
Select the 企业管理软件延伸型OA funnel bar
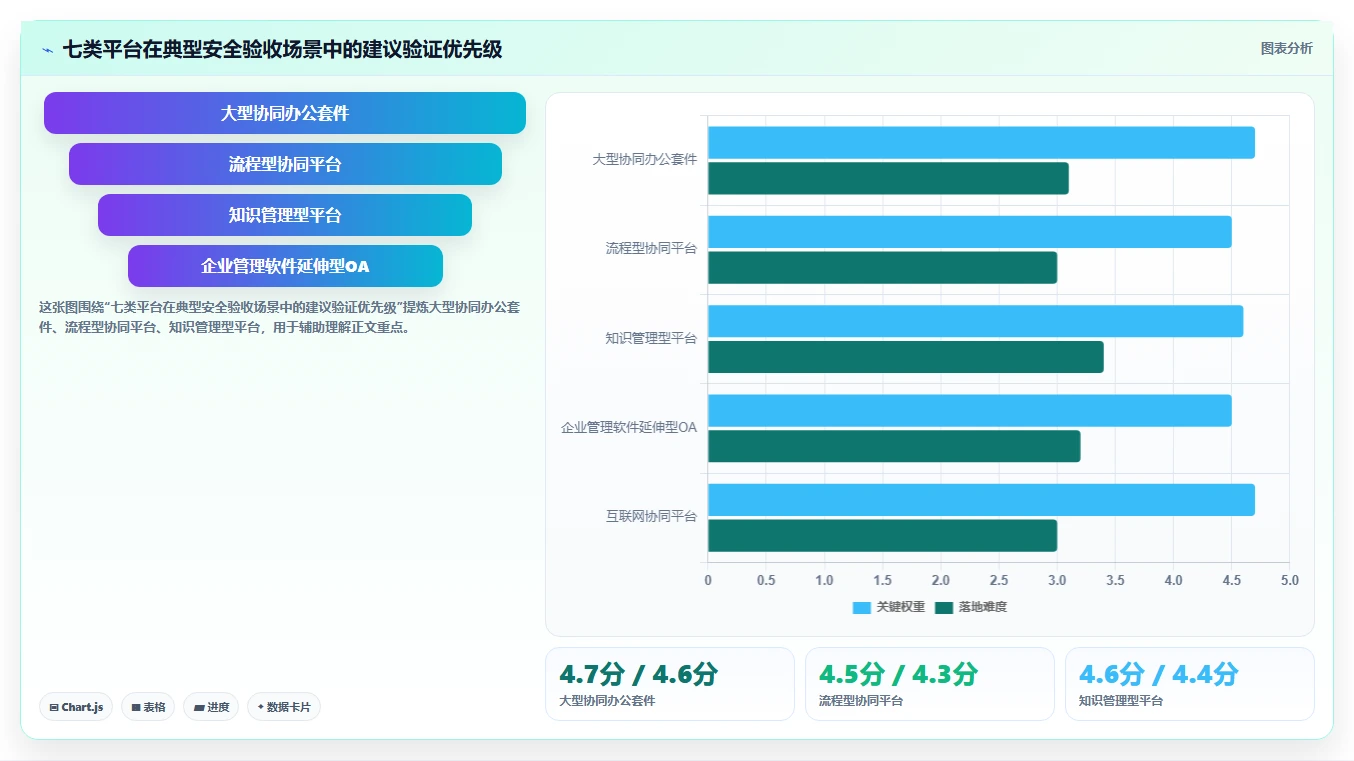pos(285,266)
